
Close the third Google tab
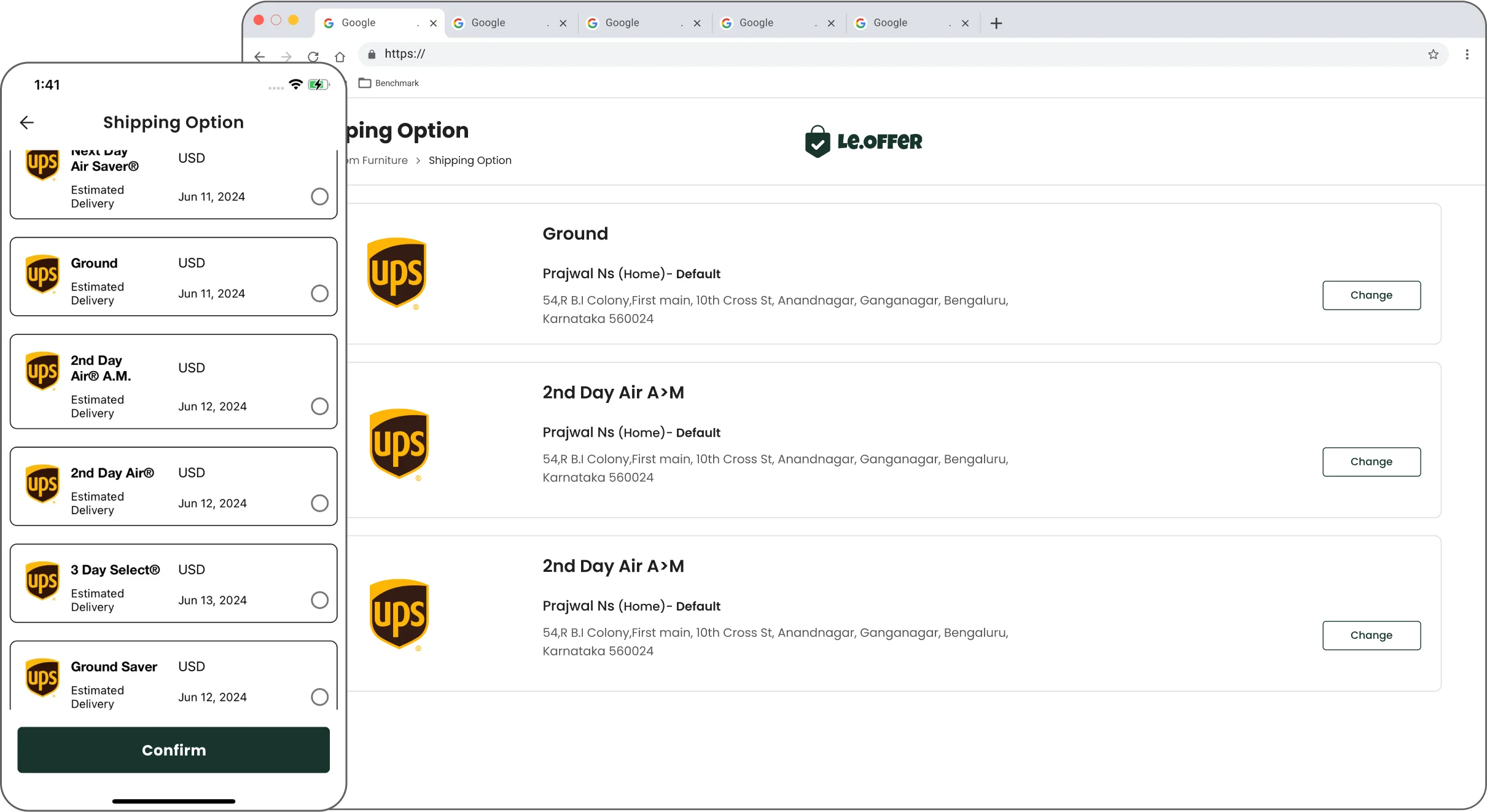(x=697, y=23)
